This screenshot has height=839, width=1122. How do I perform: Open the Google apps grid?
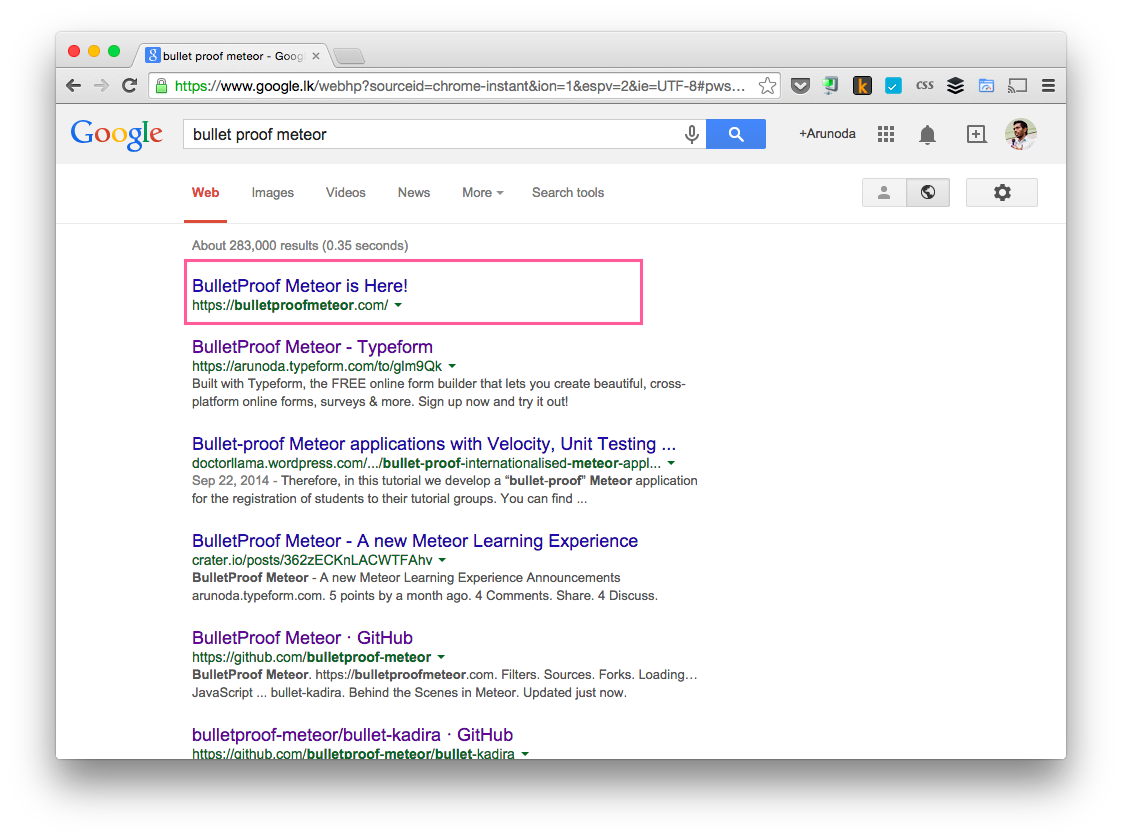(x=886, y=134)
